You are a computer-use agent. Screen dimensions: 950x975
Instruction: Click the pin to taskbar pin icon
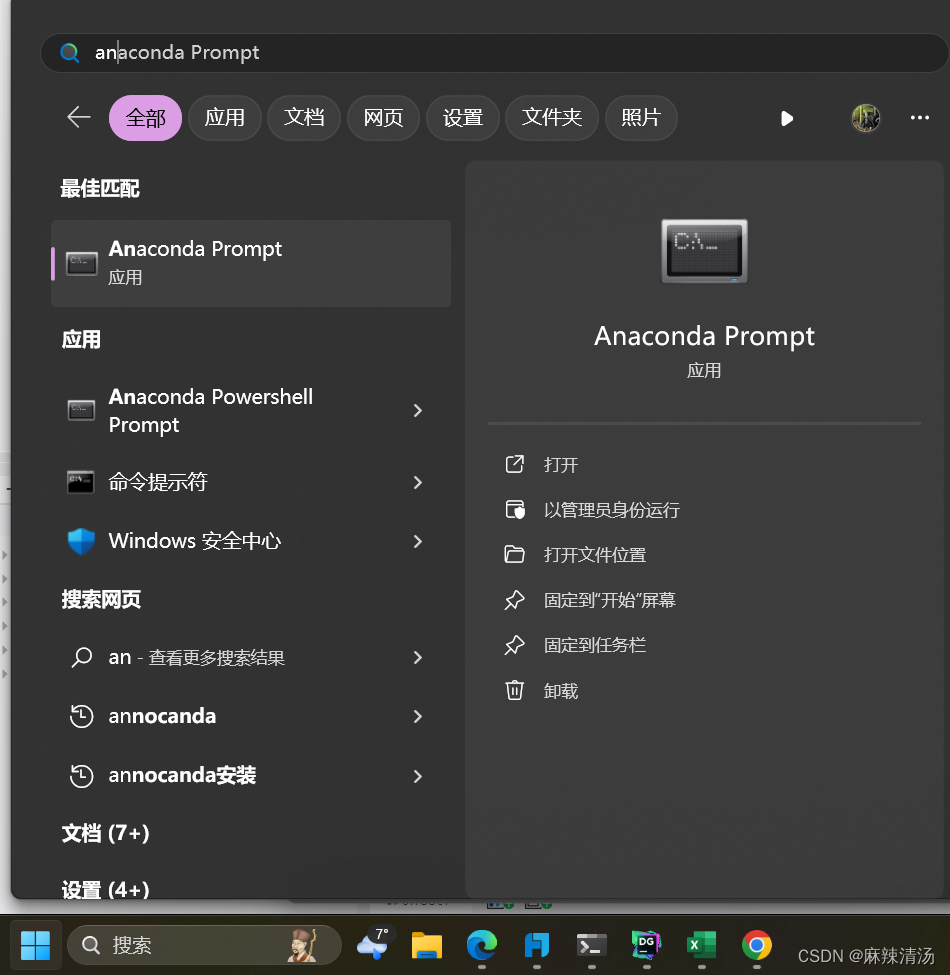tap(514, 645)
